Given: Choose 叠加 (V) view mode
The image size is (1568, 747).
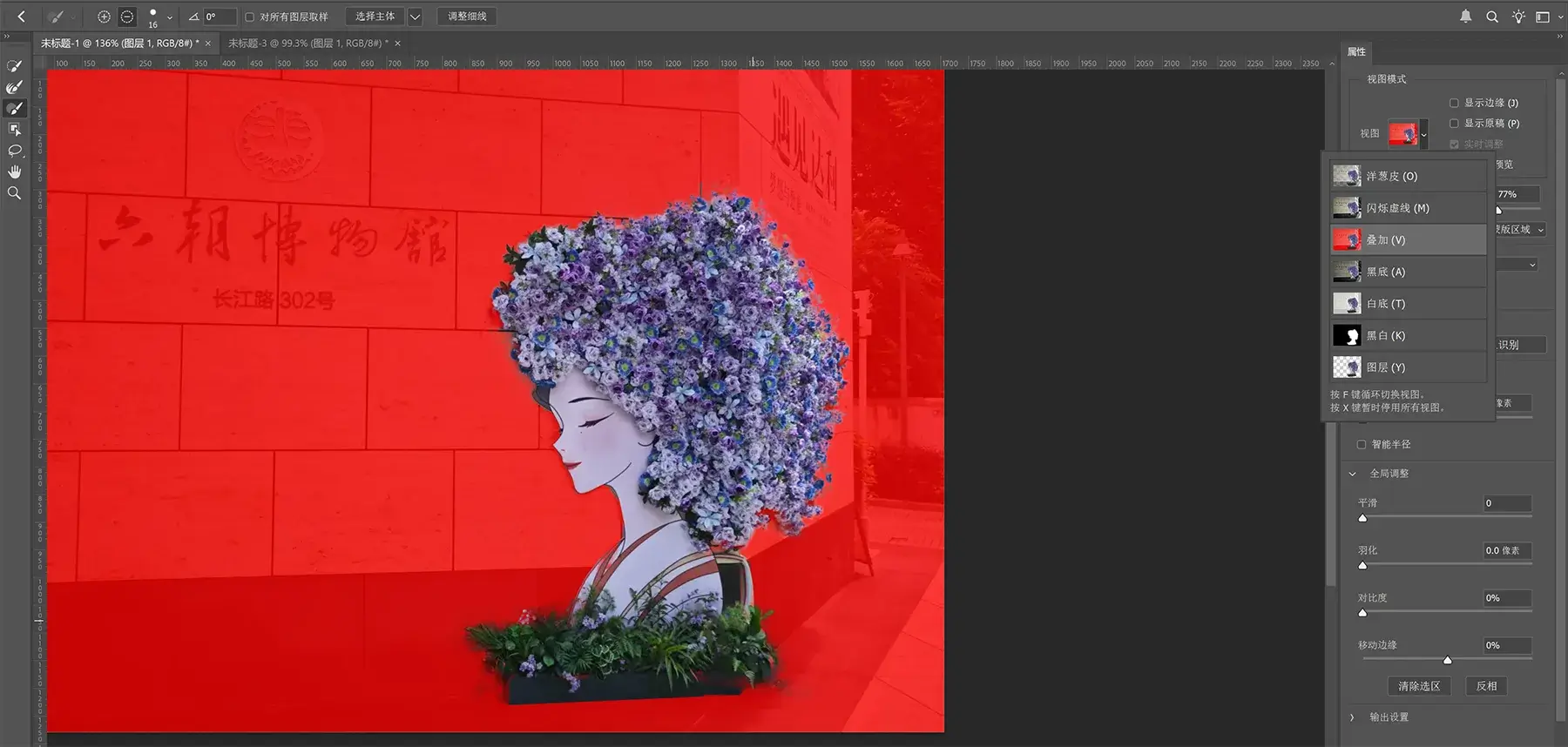Looking at the screenshot, I should 1408,239.
